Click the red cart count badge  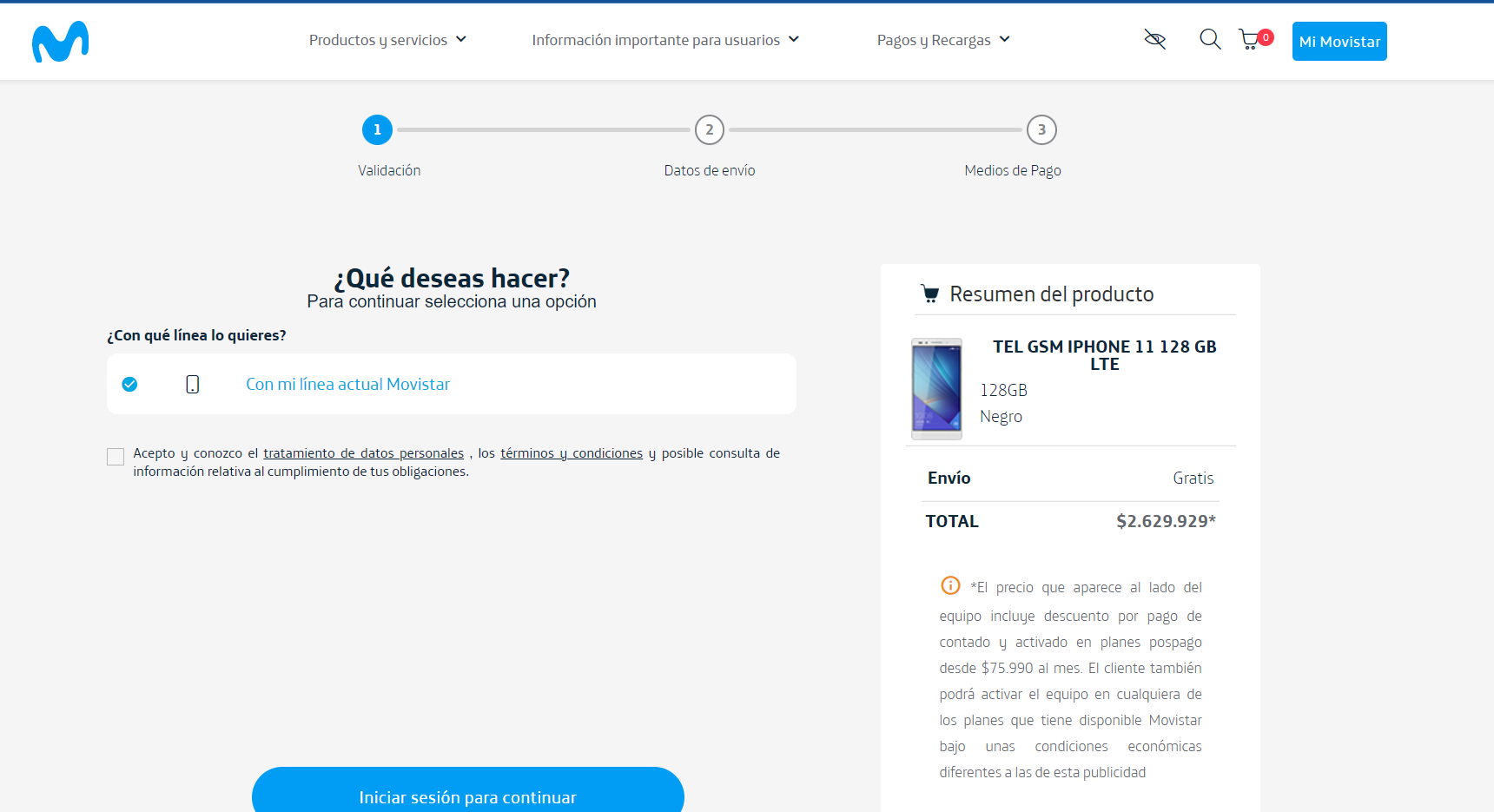[x=1266, y=37]
